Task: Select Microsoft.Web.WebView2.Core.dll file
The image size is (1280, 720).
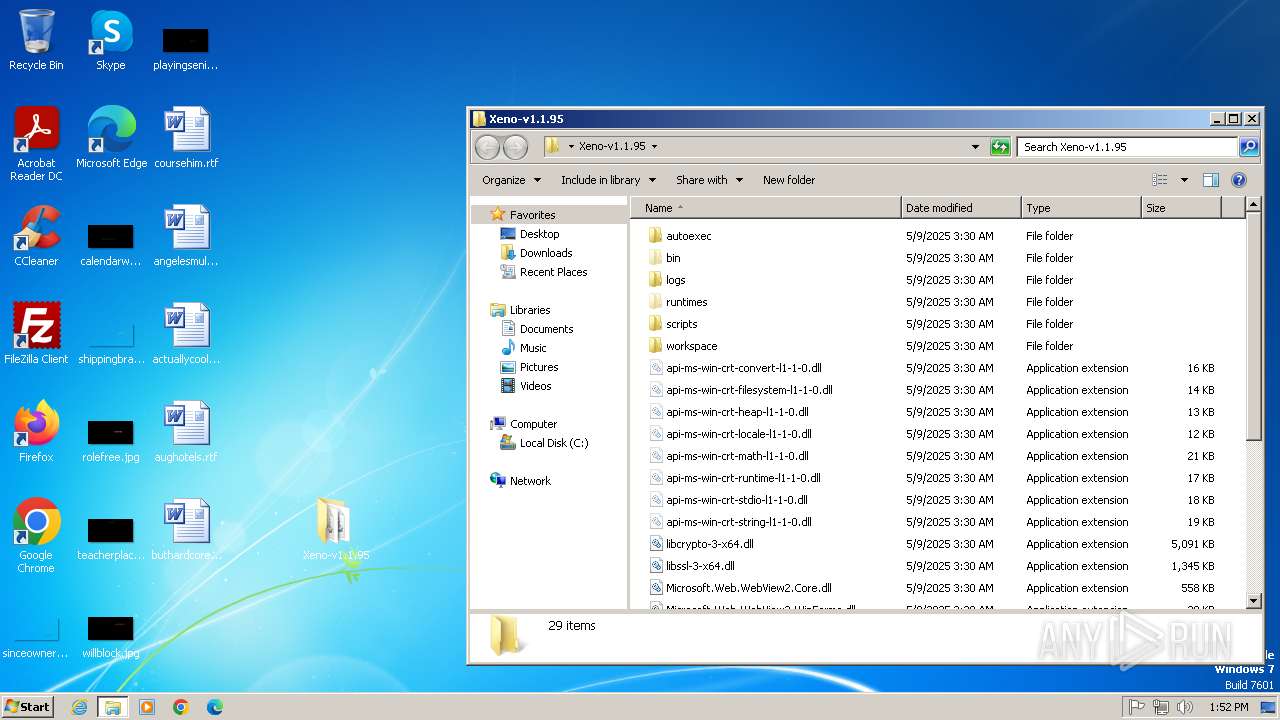Action: point(740,588)
